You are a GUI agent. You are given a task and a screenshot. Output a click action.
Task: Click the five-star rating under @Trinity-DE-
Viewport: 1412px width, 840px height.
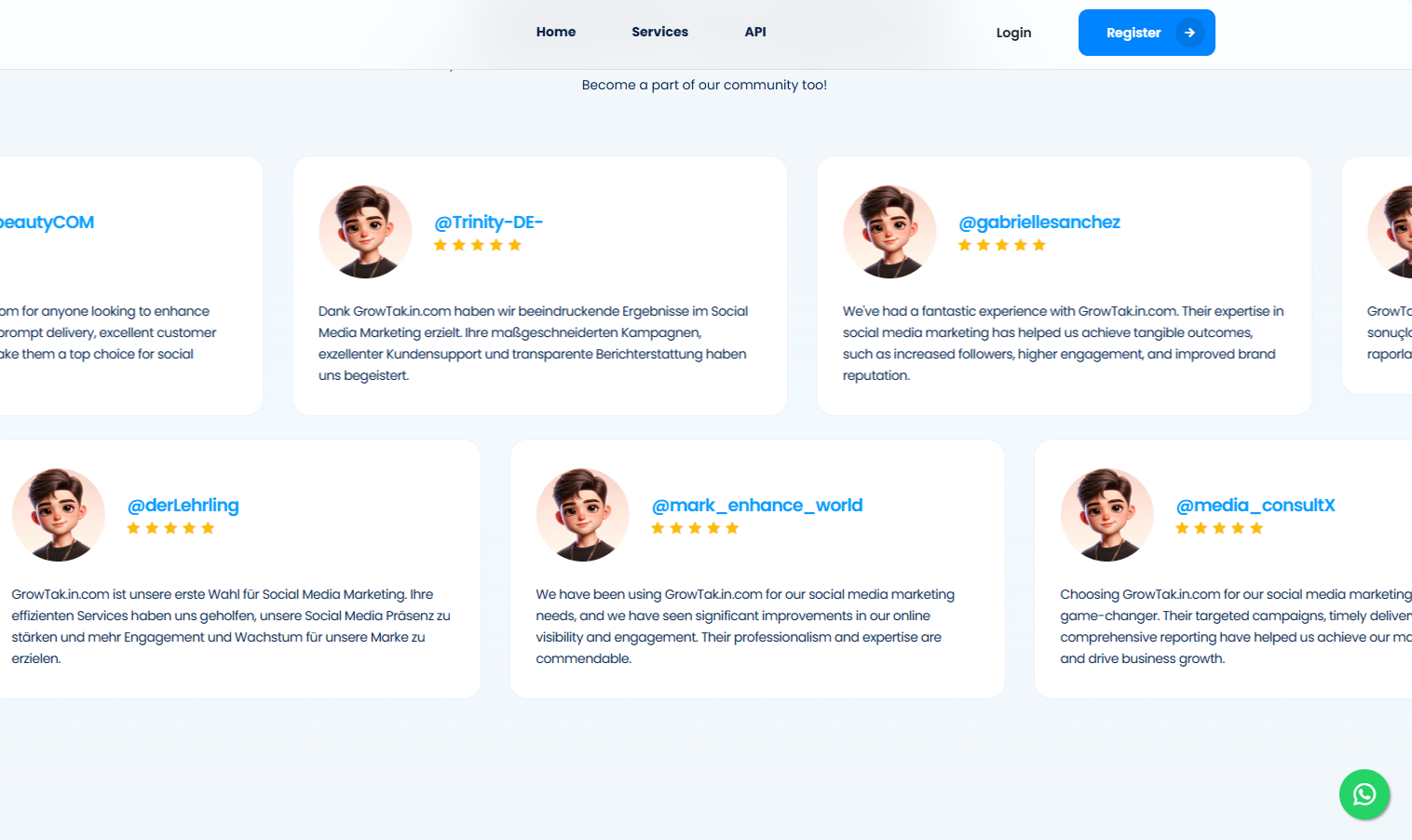tap(477, 245)
